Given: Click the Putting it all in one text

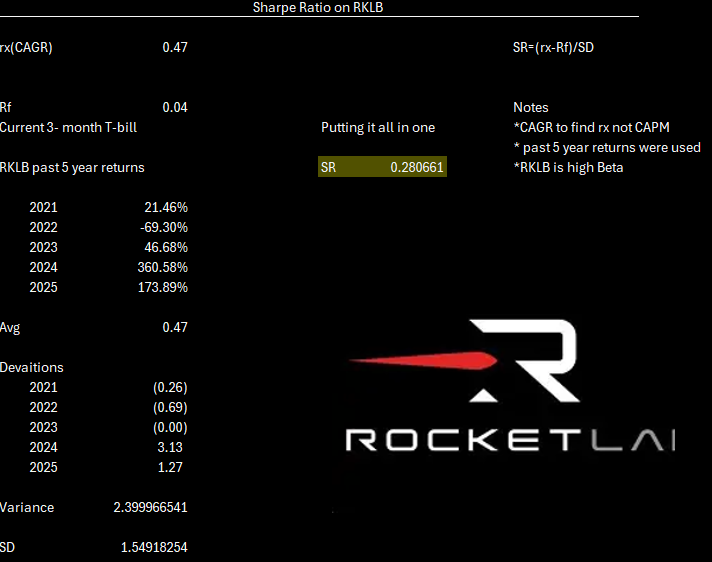Looking at the screenshot, I should pos(378,127).
